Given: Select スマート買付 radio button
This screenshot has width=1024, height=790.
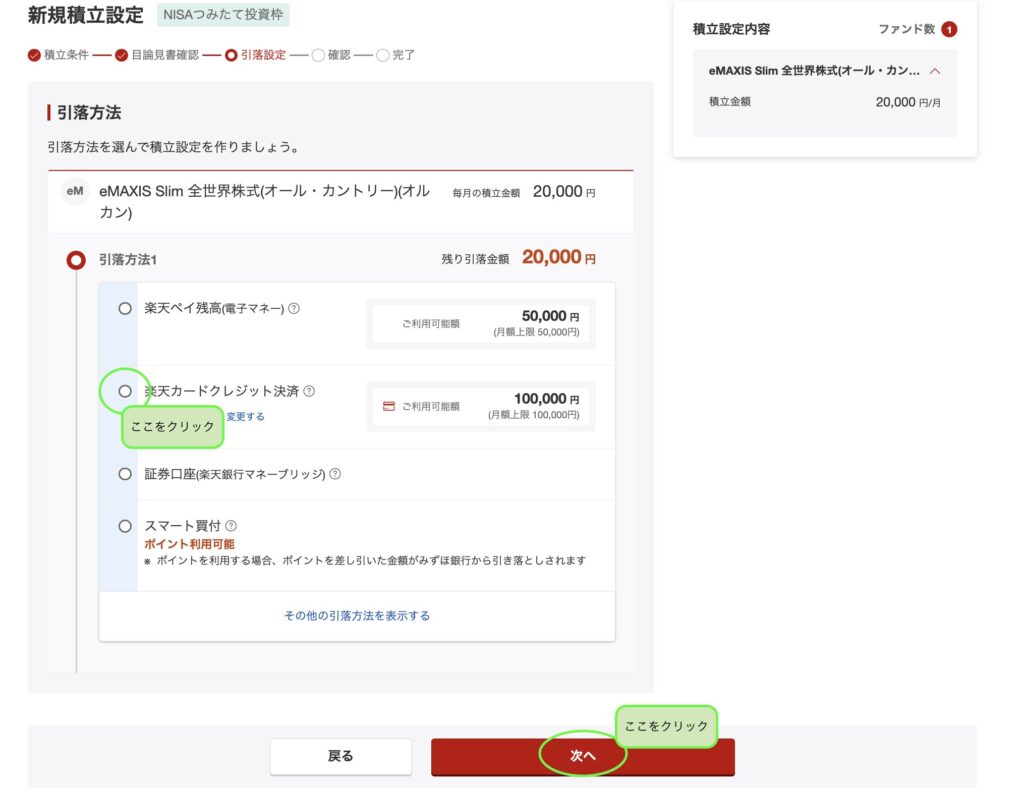Looking at the screenshot, I should [125, 526].
